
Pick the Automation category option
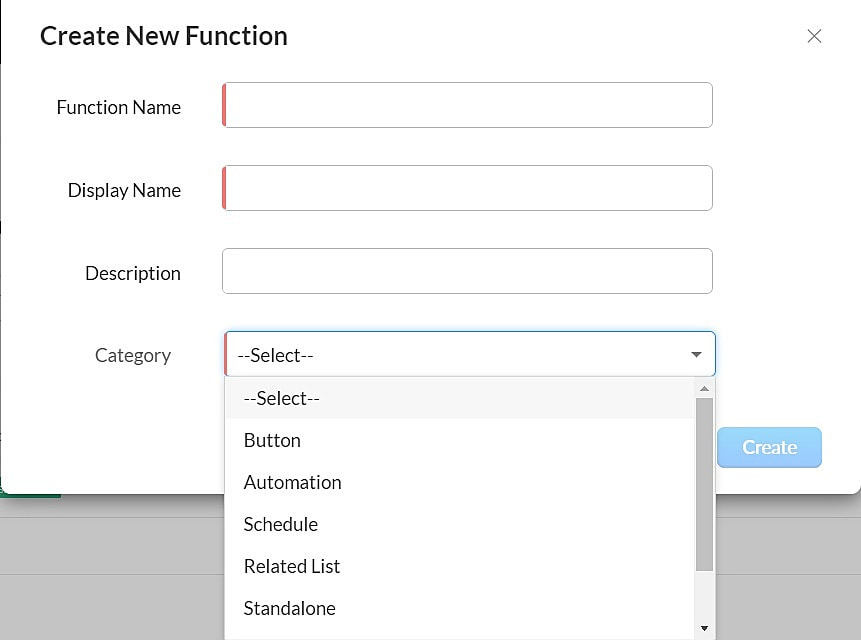[292, 482]
